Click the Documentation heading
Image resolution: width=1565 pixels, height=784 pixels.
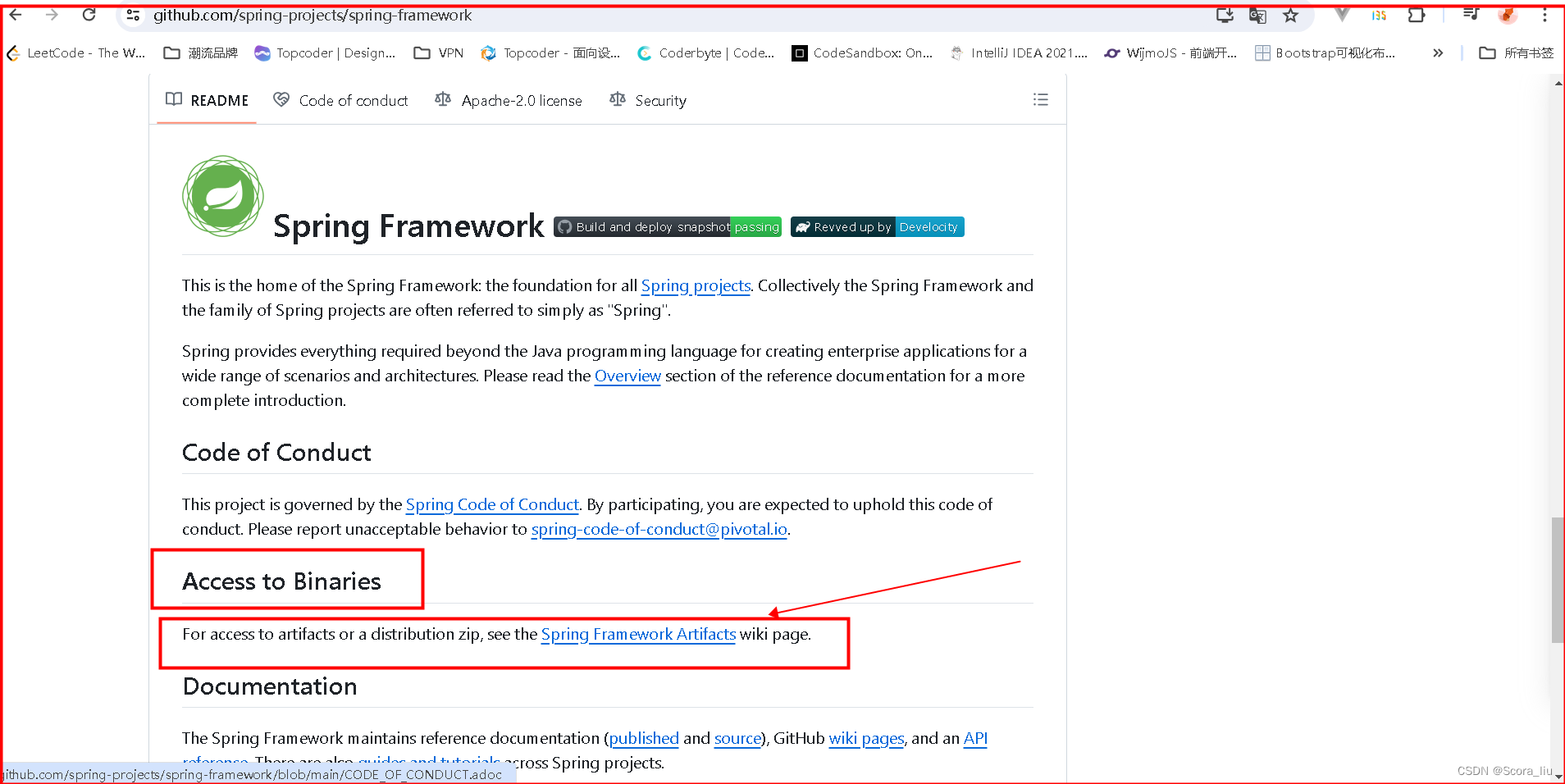pos(270,686)
